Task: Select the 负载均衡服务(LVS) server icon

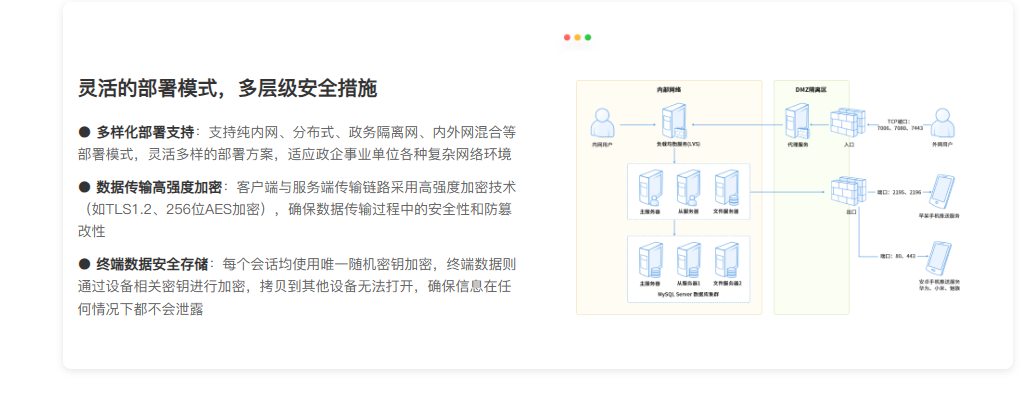Action: click(675, 121)
